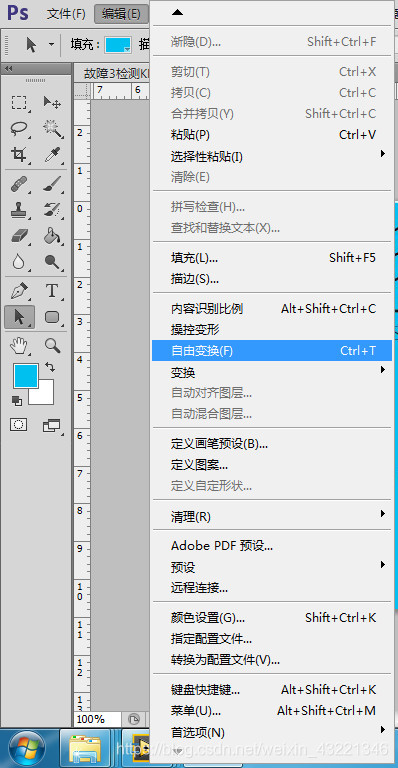This screenshot has width=398, height=768.
Task: Select the Pen tool
Action: click(19, 291)
